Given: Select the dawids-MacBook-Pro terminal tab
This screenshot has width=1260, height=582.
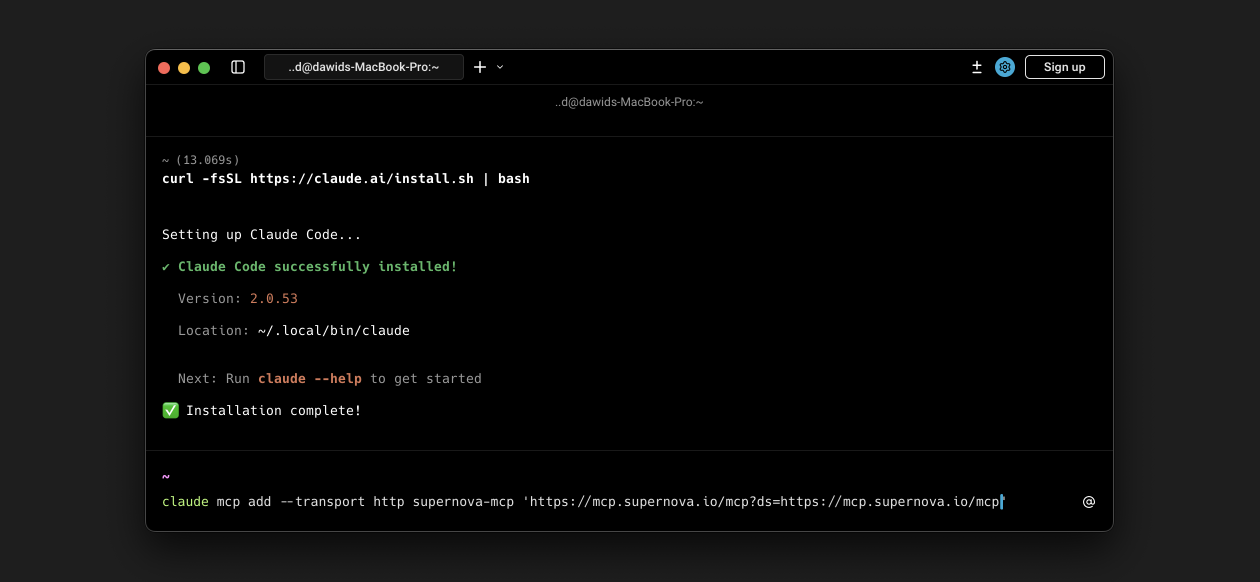Looking at the screenshot, I should tap(364, 67).
